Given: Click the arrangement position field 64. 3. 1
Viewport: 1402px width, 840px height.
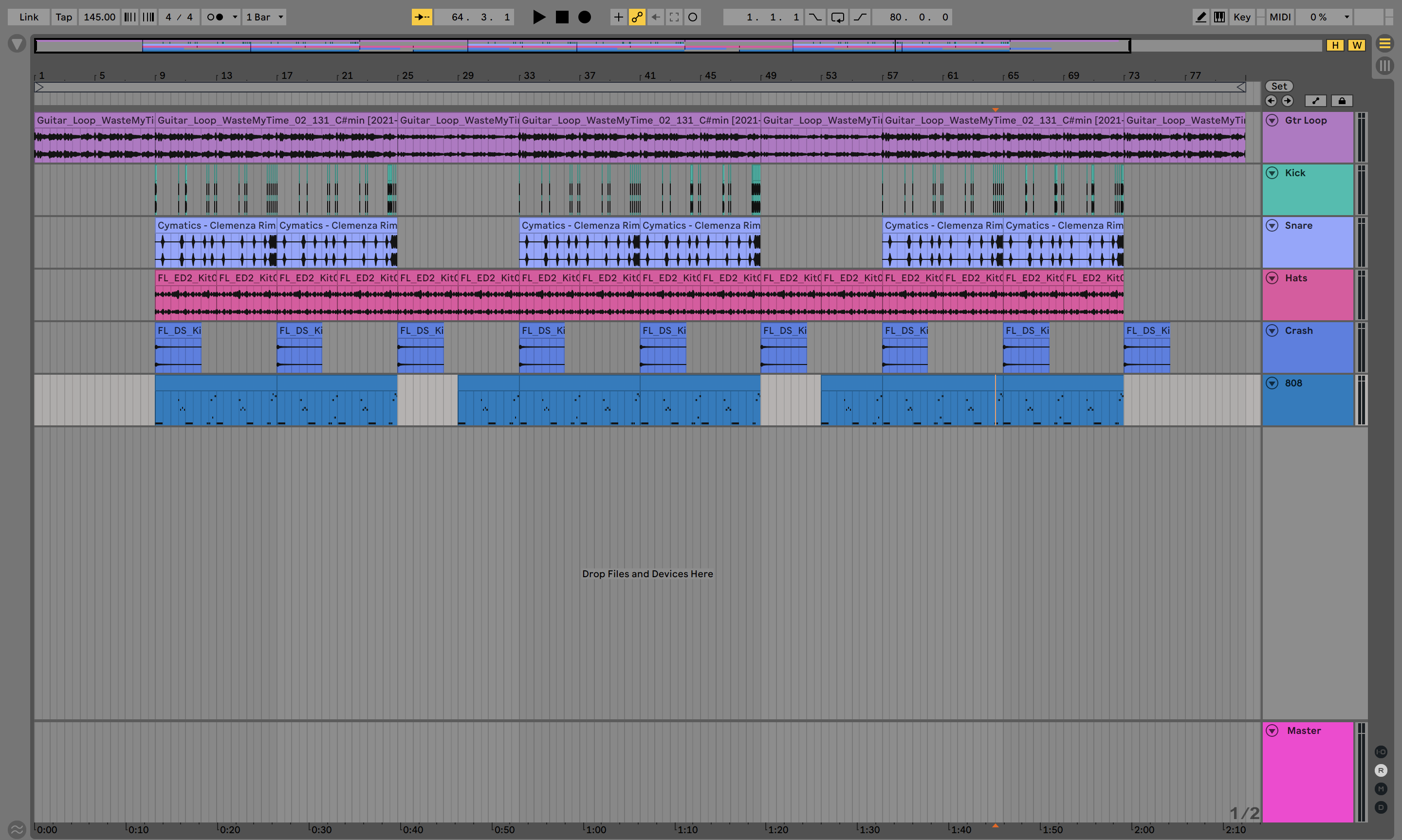Looking at the screenshot, I should [474, 17].
